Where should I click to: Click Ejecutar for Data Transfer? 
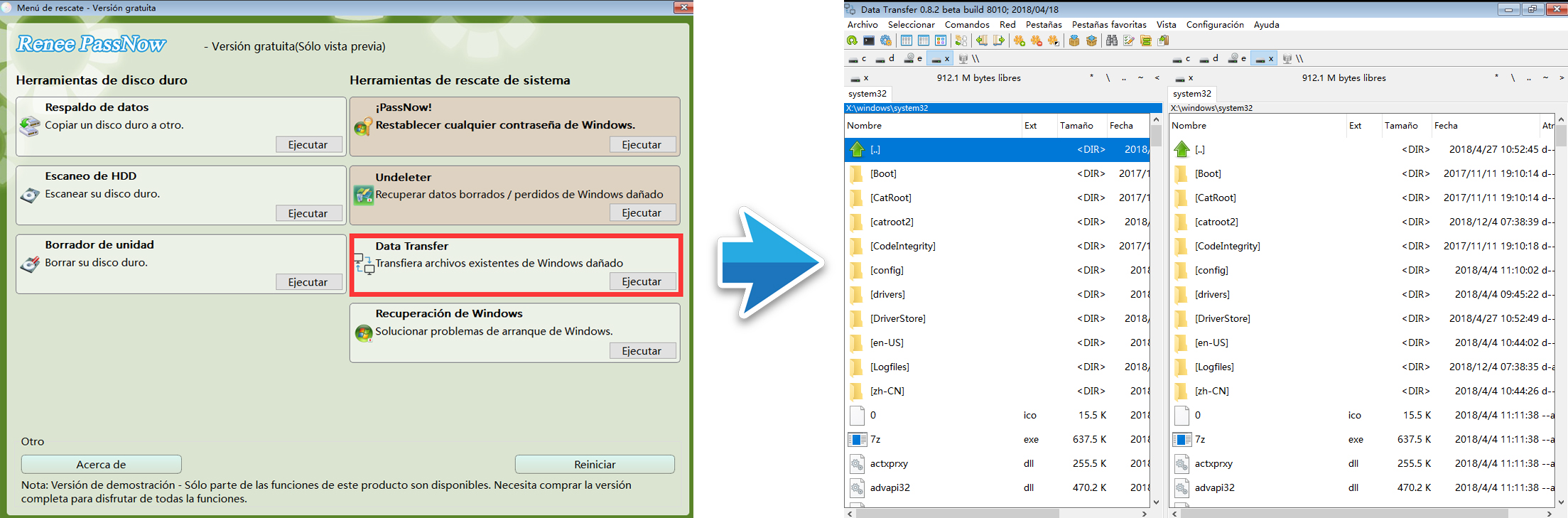click(642, 281)
